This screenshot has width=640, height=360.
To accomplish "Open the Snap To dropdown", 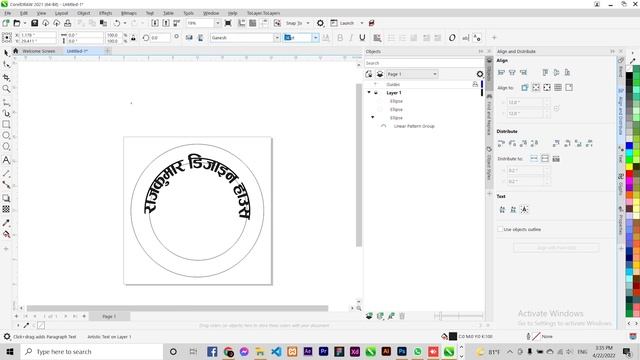I will pos(308,23).
